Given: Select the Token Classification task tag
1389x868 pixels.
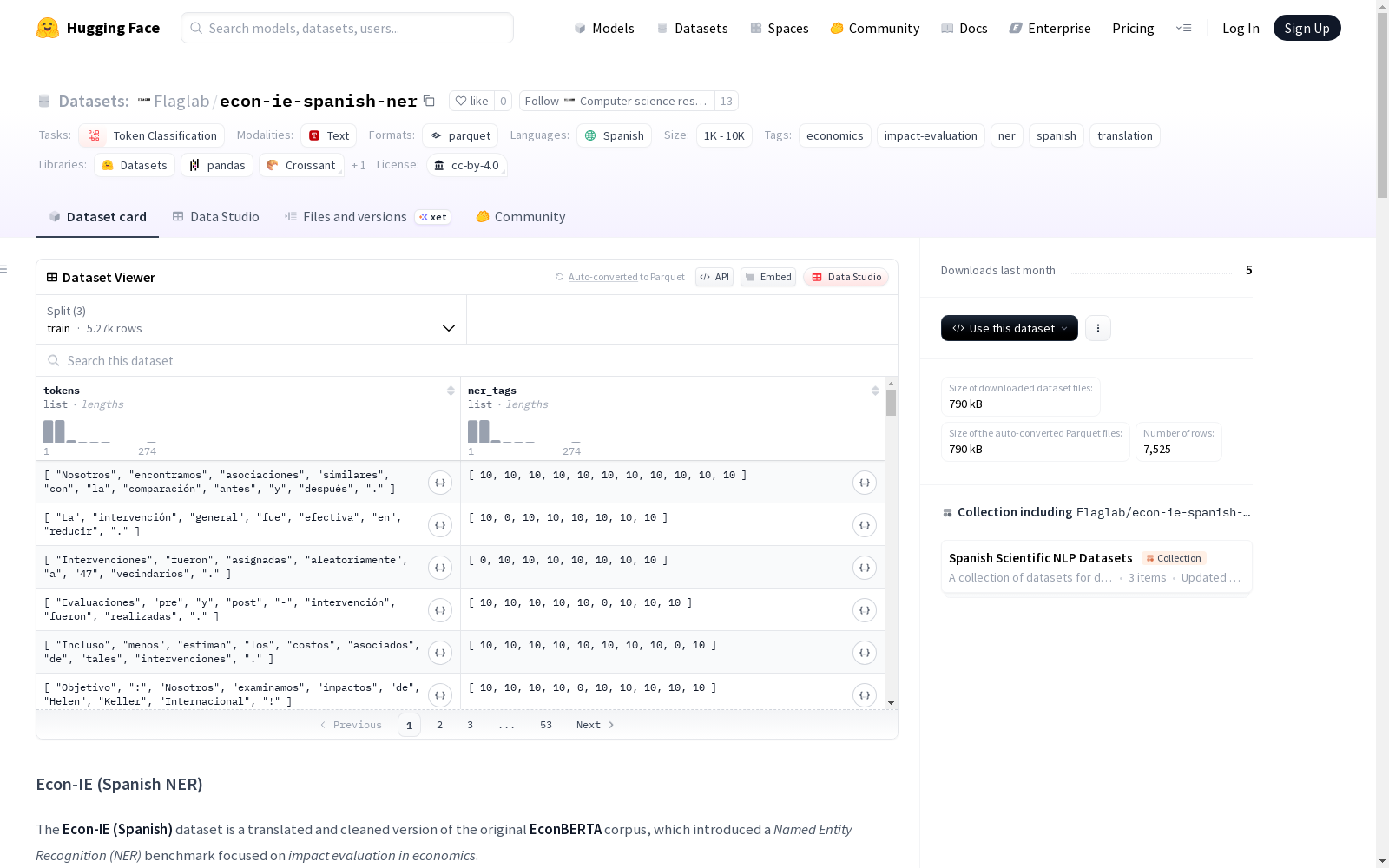Looking at the screenshot, I should (152, 135).
